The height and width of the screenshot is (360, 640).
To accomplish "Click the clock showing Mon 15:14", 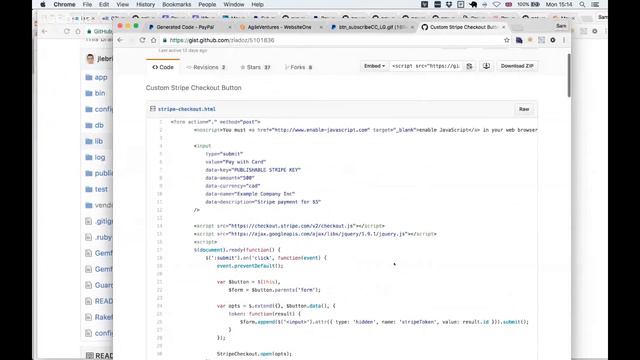I will tap(559, 4).
